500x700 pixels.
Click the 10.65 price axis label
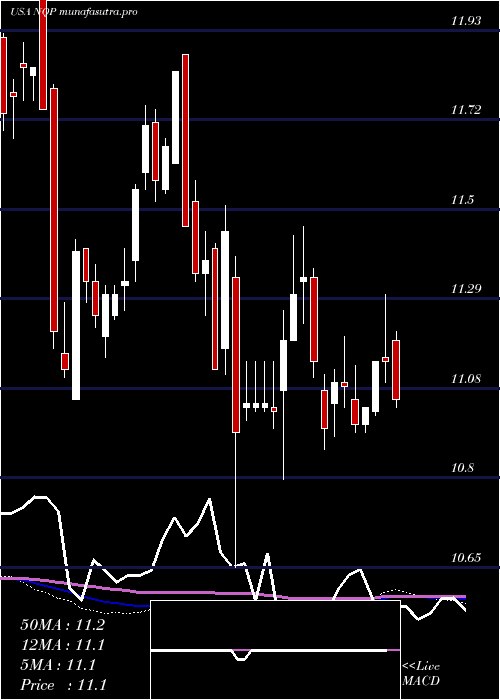(x=466, y=558)
